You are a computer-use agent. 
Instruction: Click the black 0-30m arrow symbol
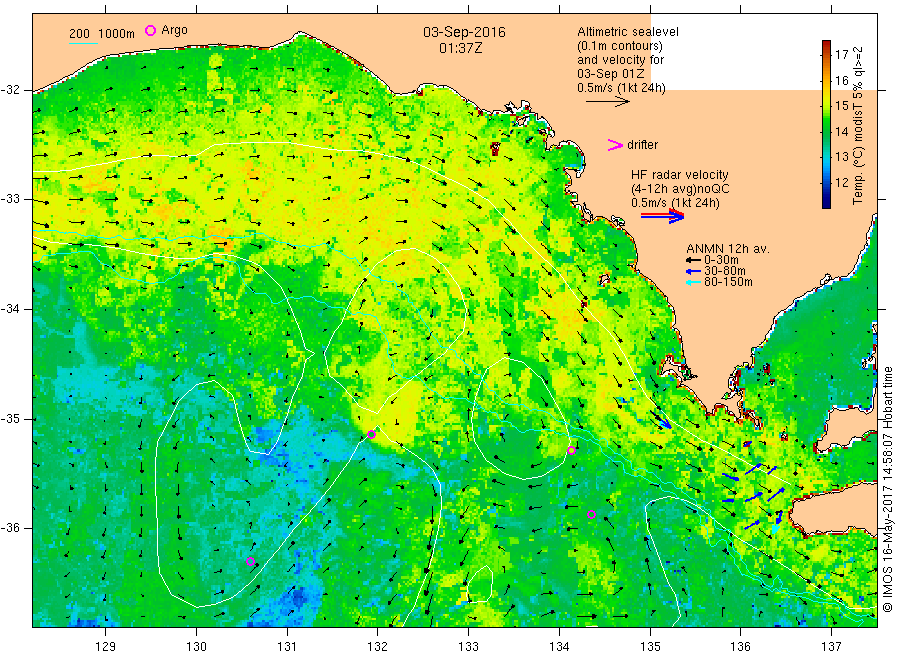tap(693, 260)
